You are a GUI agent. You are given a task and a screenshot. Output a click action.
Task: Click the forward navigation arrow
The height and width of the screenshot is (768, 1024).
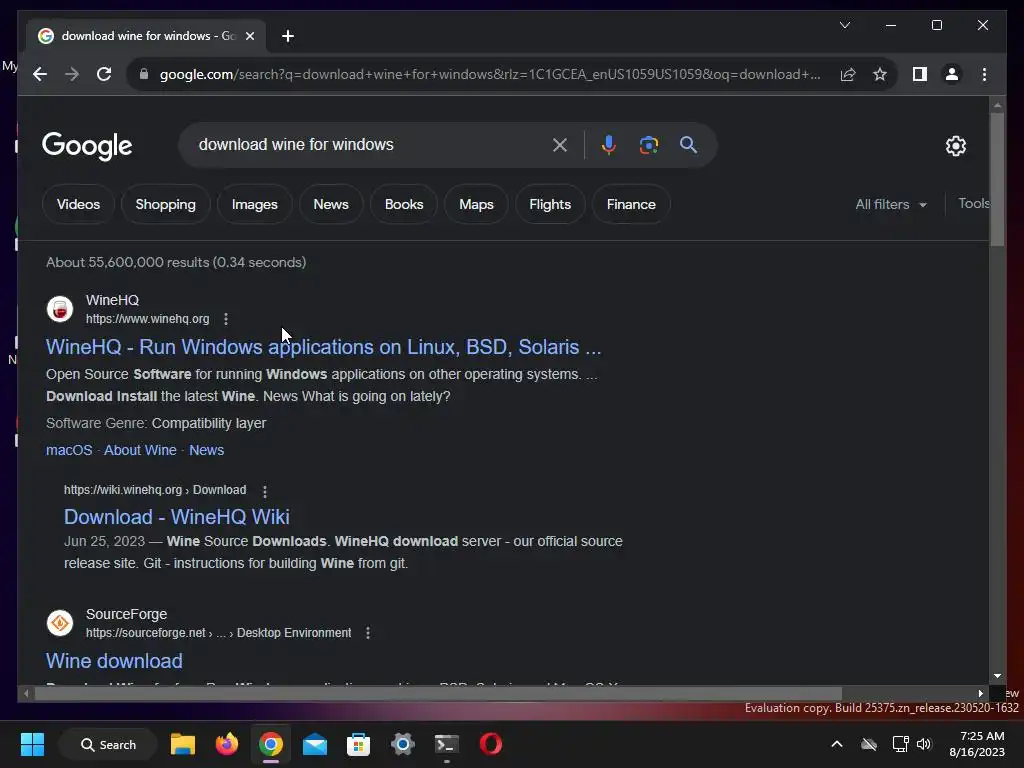click(x=72, y=74)
